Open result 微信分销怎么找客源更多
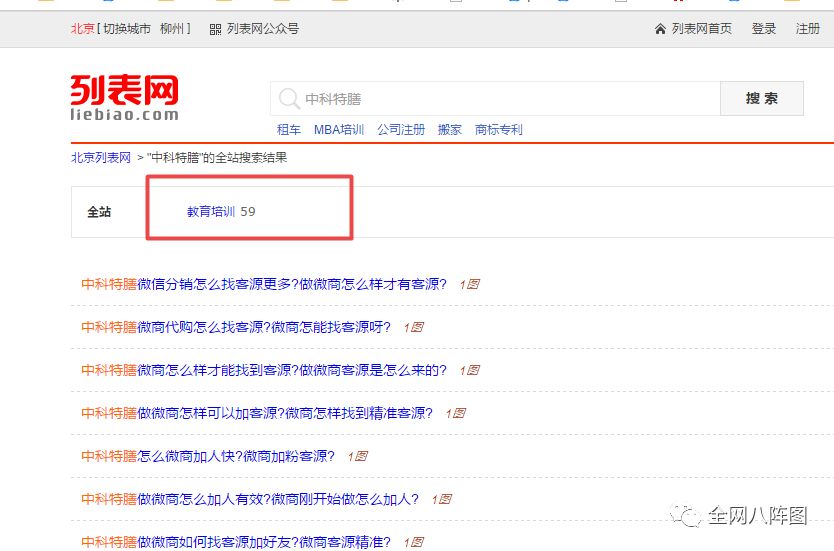 pyautogui.click(x=264, y=284)
